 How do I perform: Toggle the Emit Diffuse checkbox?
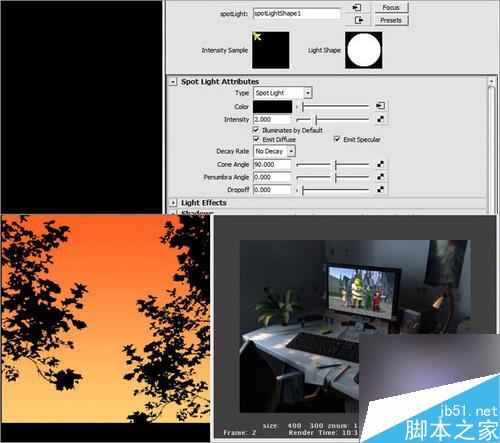point(256,139)
